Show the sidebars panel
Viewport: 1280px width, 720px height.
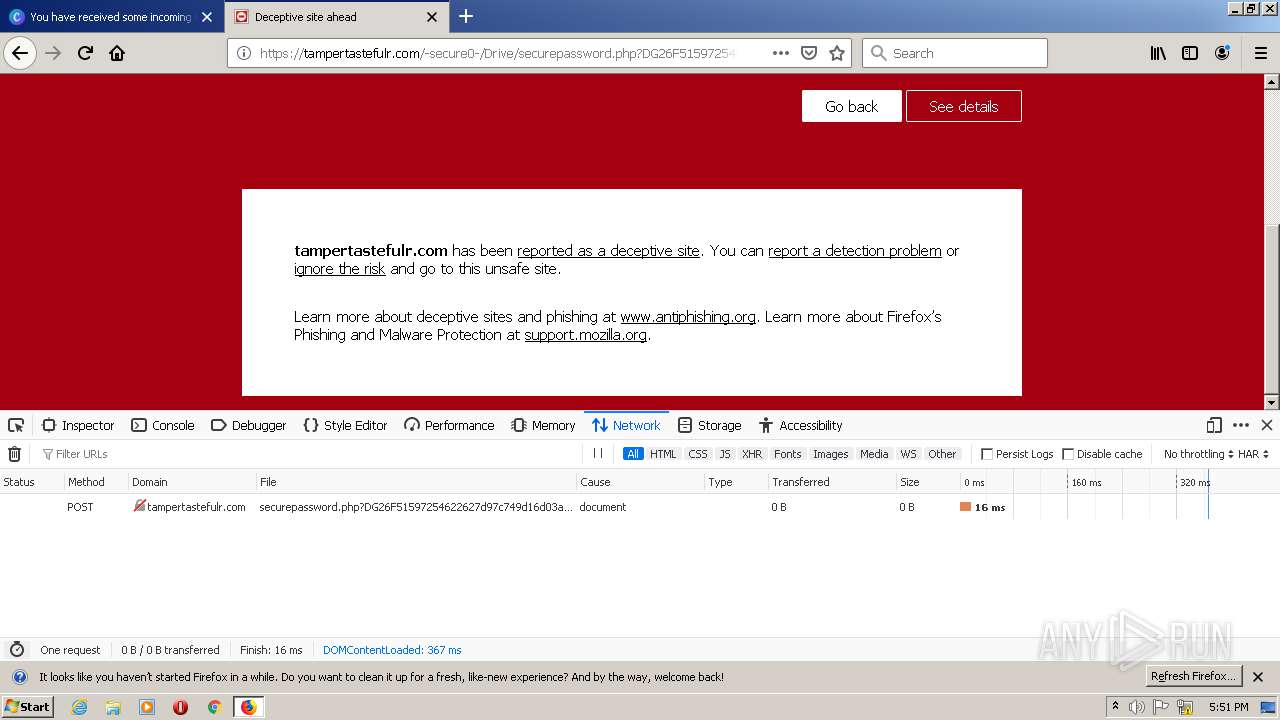coord(1190,53)
